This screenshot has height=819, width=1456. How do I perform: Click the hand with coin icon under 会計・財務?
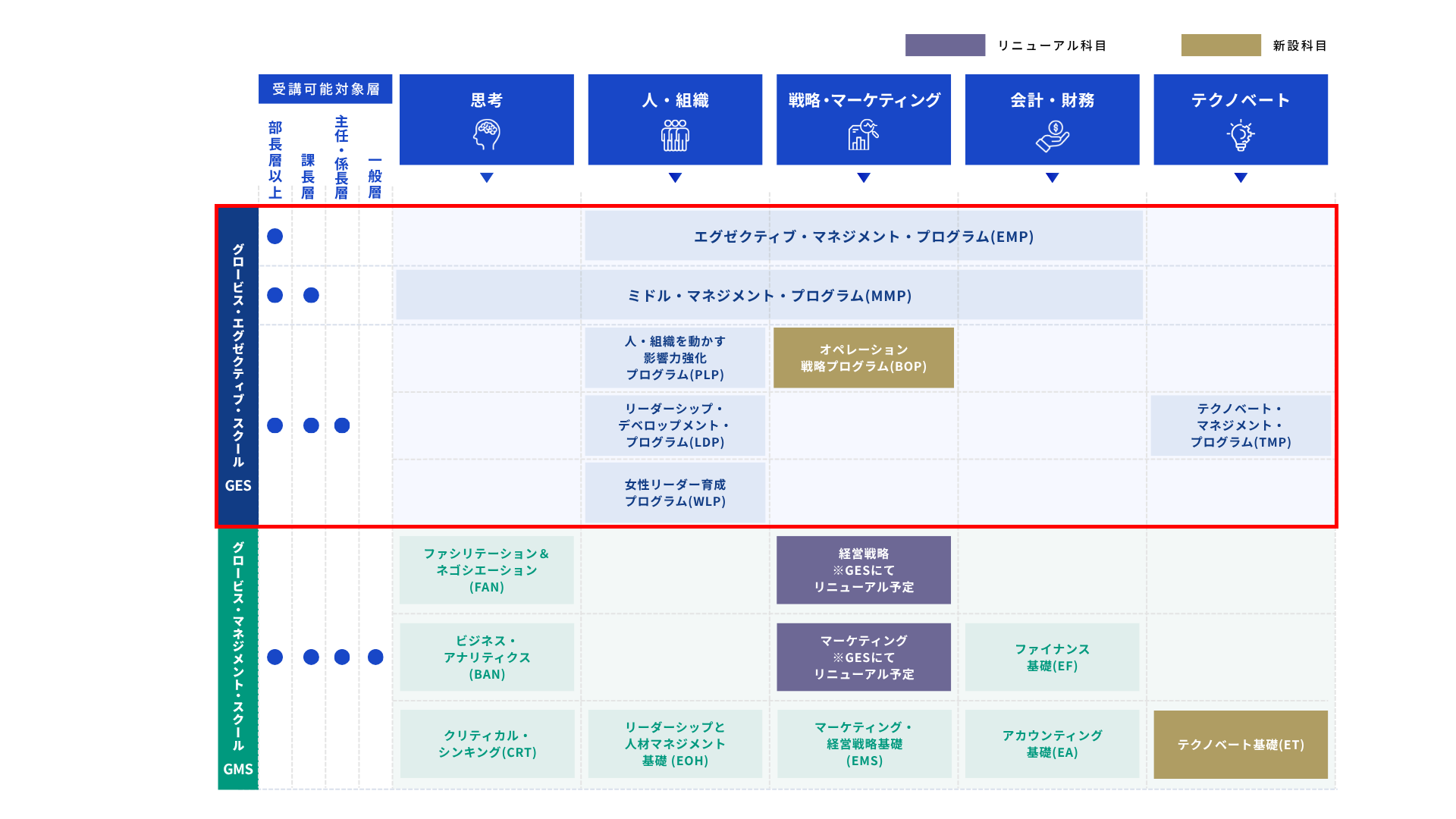(1053, 136)
